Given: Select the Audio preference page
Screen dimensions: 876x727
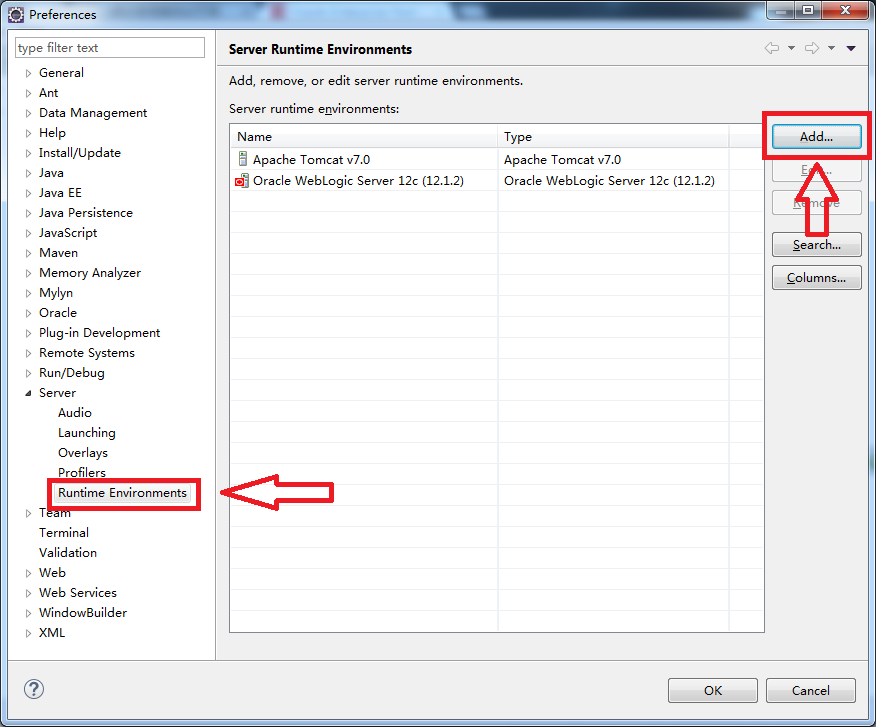Looking at the screenshot, I should (75, 412).
